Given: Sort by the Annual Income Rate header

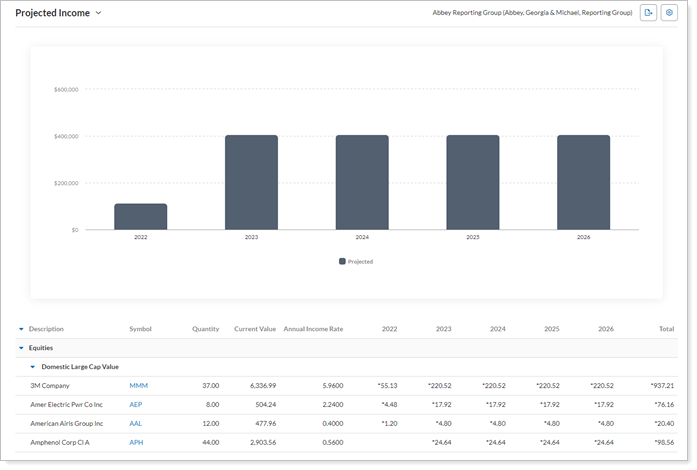Looking at the screenshot, I should 313,329.
